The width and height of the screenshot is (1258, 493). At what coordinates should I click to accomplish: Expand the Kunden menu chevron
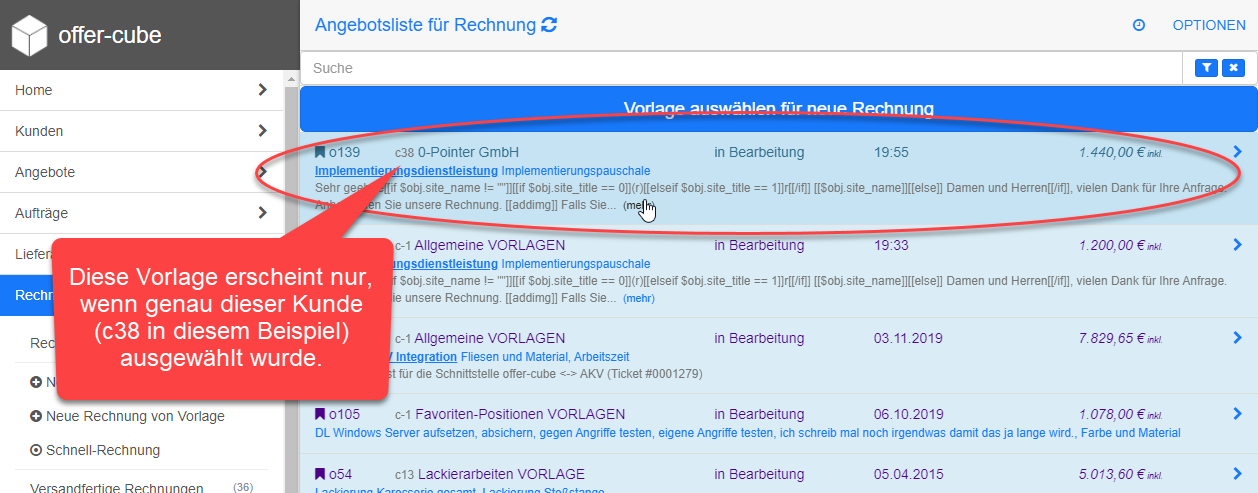262,131
